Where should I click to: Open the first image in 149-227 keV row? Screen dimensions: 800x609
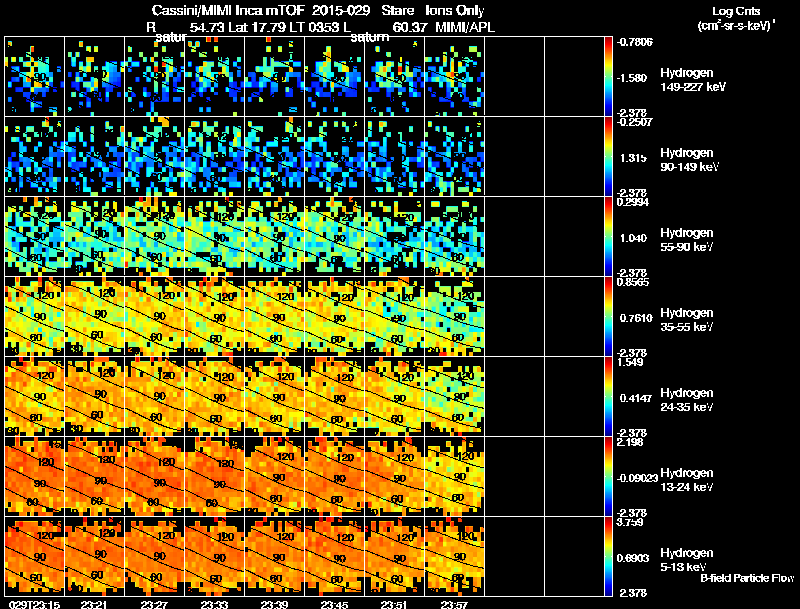tap(34, 76)
